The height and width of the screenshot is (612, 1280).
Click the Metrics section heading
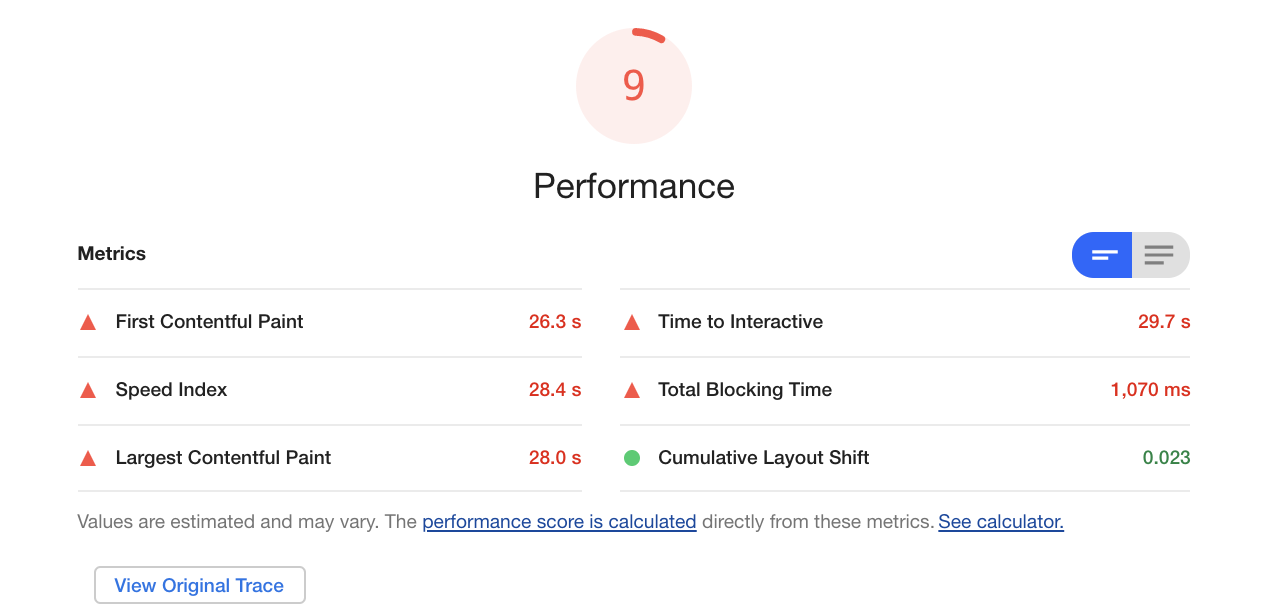click(112, 254)
